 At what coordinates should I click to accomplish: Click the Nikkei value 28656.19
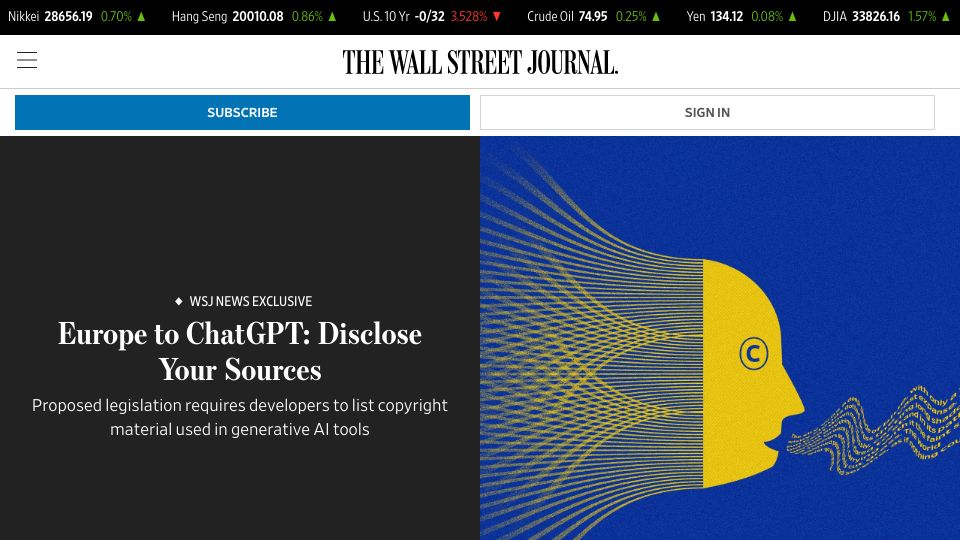[x=69, y=17]
